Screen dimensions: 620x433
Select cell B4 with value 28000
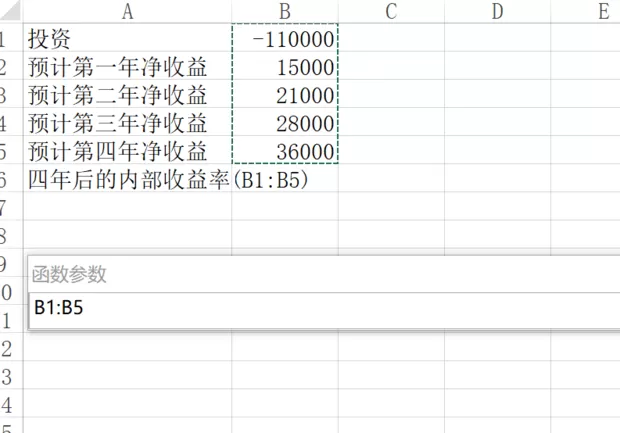(x=285, y=122)
